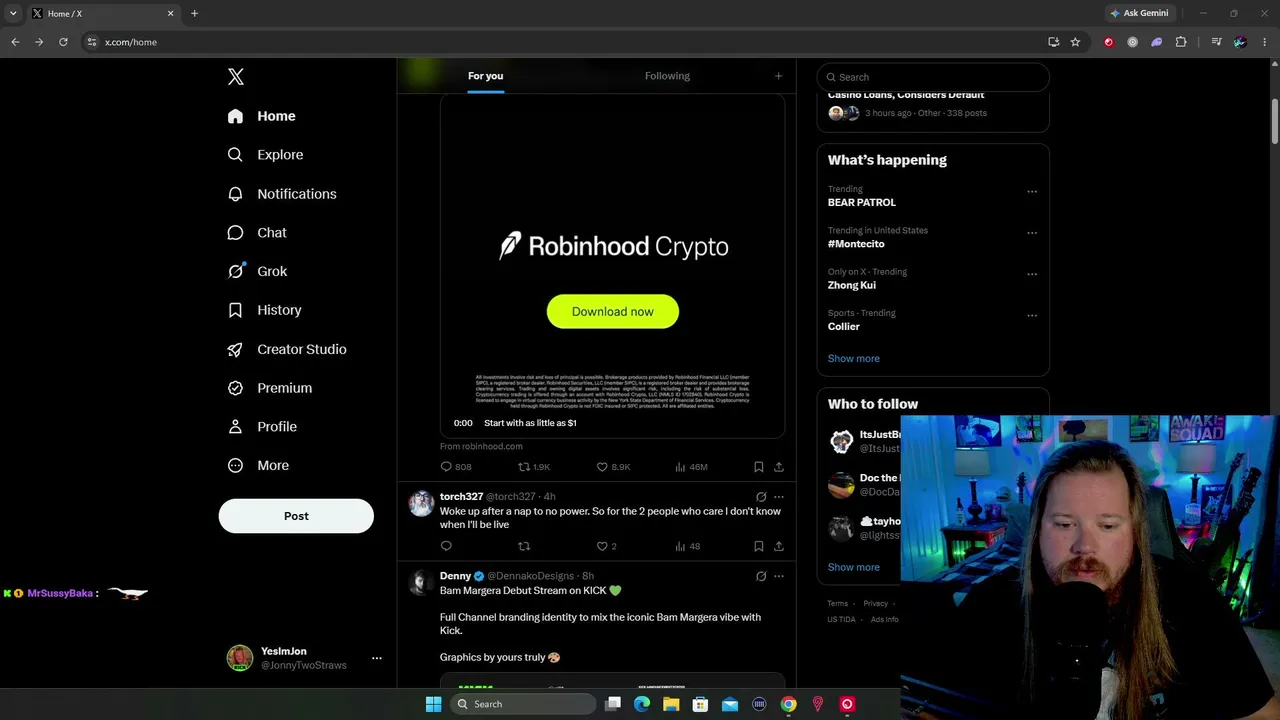1280x720 pixels.
Task: Bookmark torch327's post
Action: 759,546
